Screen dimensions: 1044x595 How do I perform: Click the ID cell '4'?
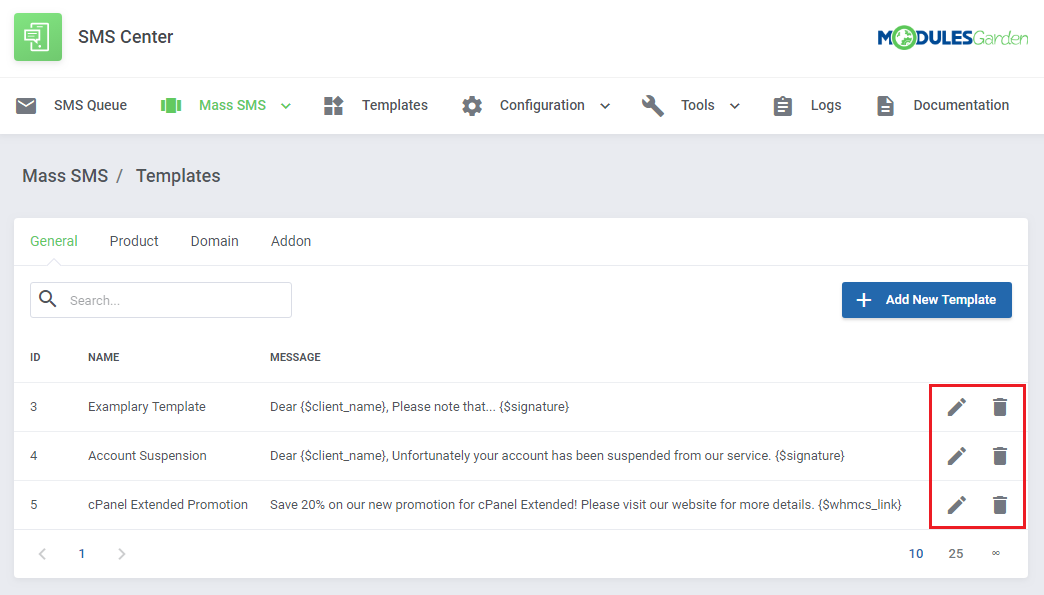pyautogui.click(x=33, y=456)
